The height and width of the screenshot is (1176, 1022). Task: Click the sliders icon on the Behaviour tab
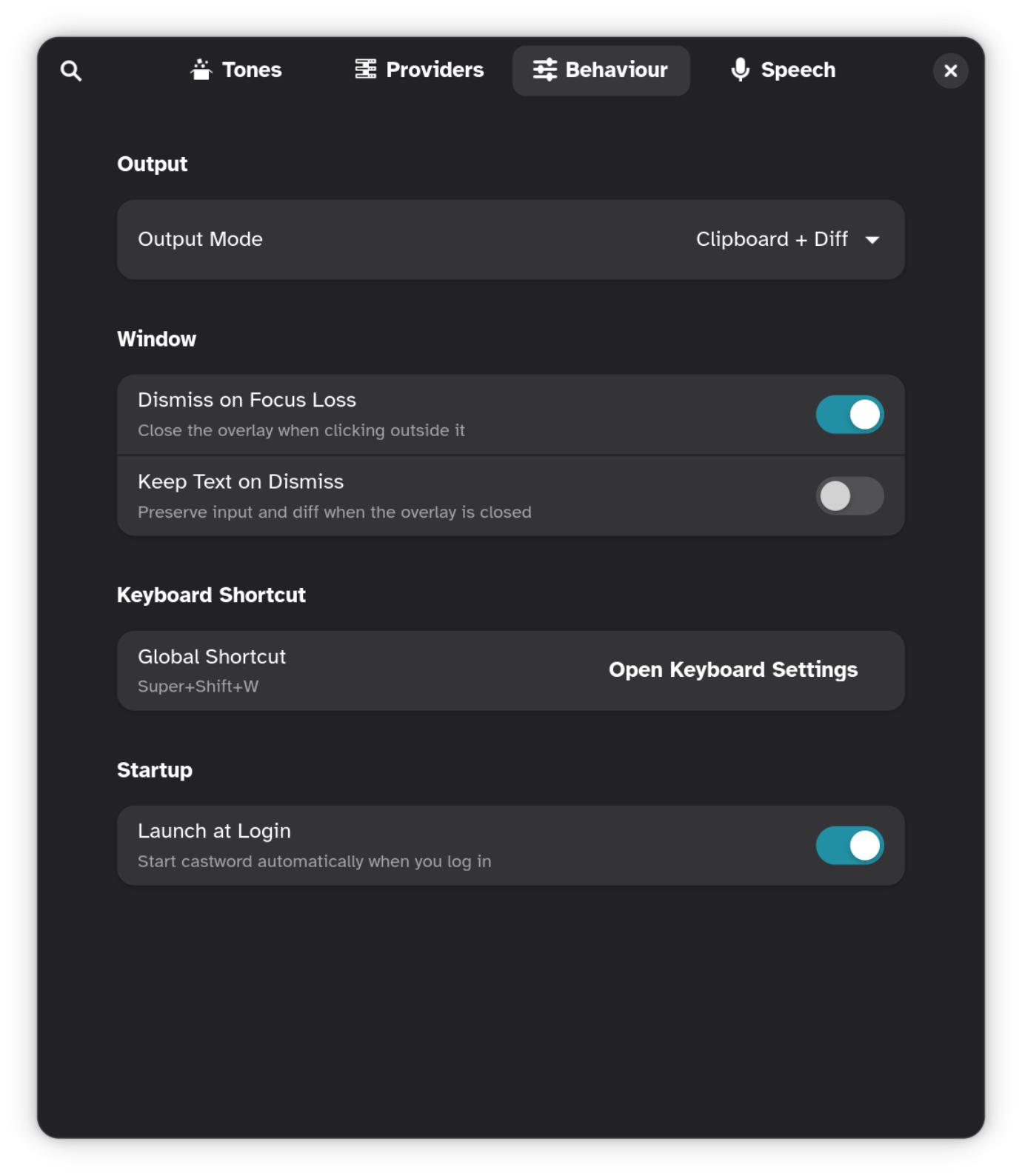(x=544, y=70)
